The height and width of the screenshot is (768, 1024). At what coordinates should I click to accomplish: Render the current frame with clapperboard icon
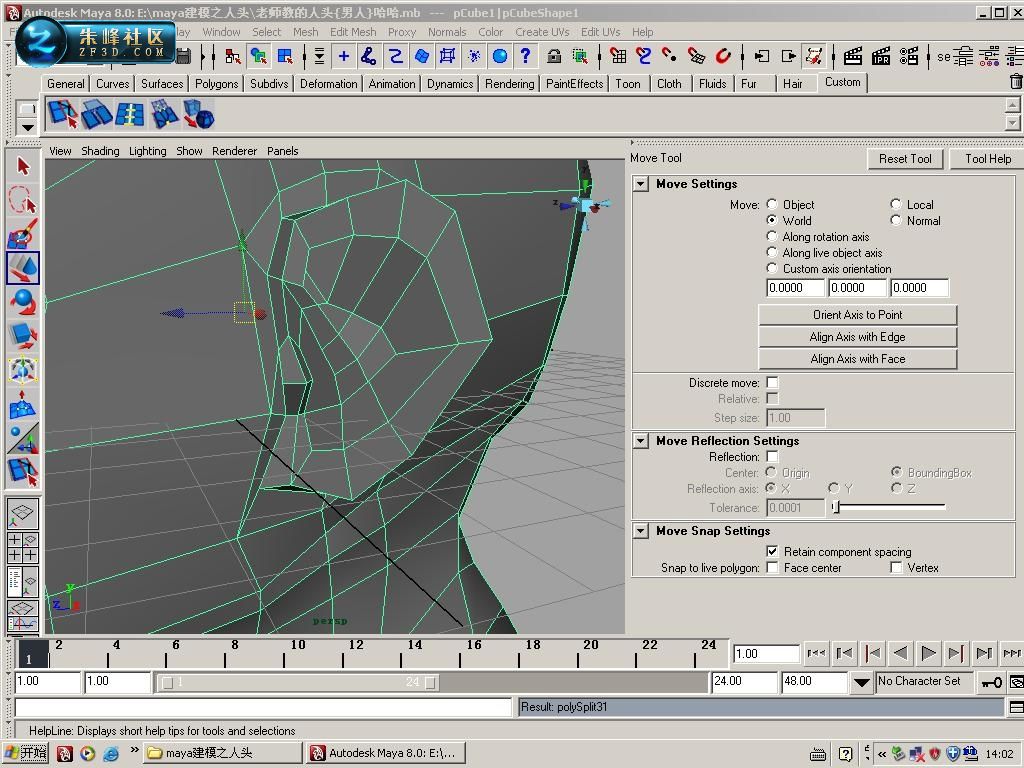[852, 57]
